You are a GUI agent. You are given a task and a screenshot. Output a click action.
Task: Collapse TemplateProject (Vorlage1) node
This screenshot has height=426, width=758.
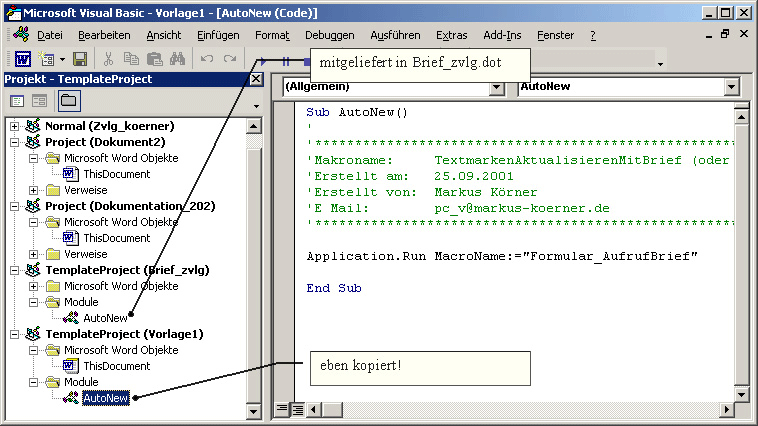[15, 334]
